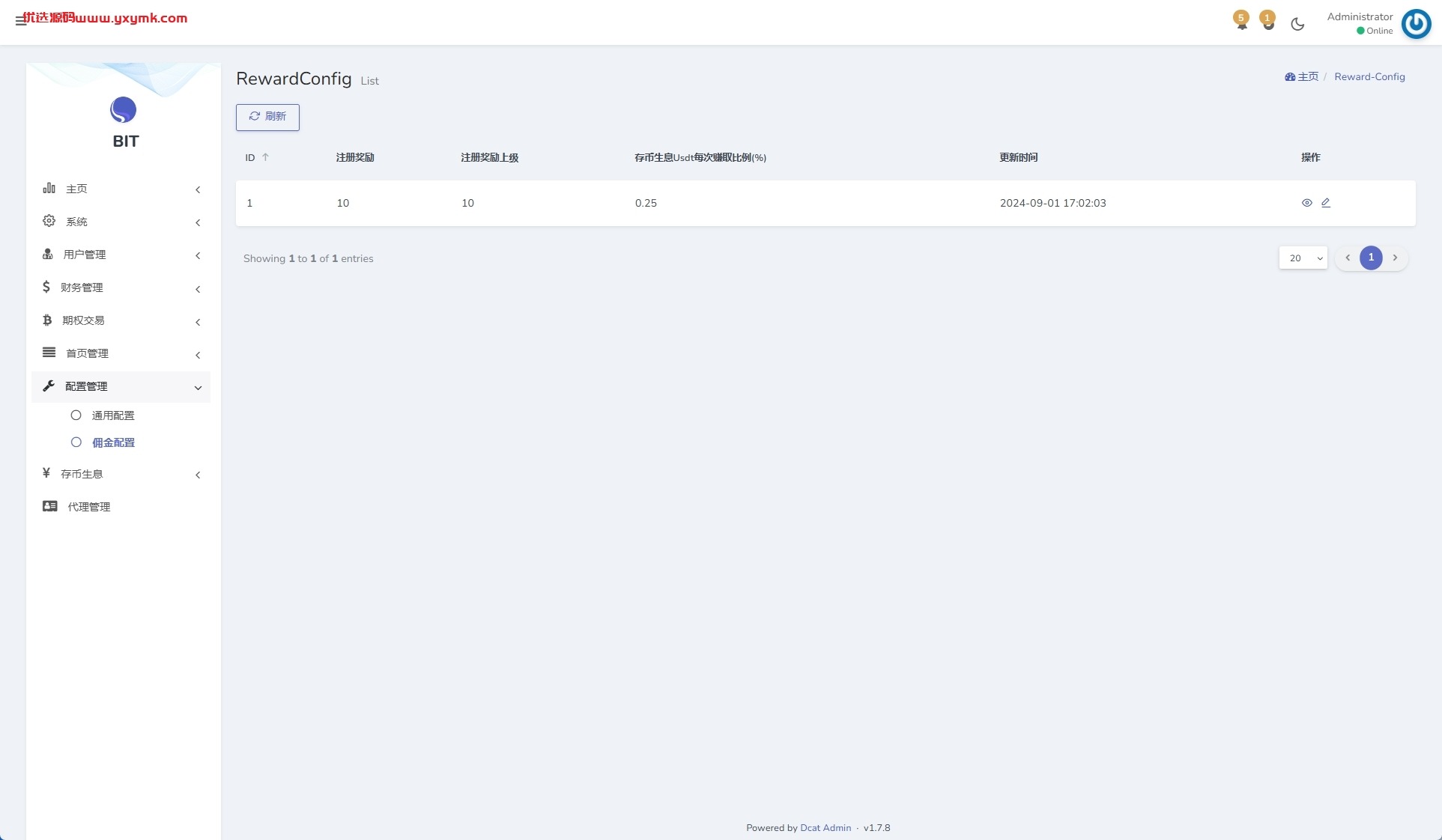Click the list icon beside 首页管理
1442x840 pixels.
coord(49,353)
